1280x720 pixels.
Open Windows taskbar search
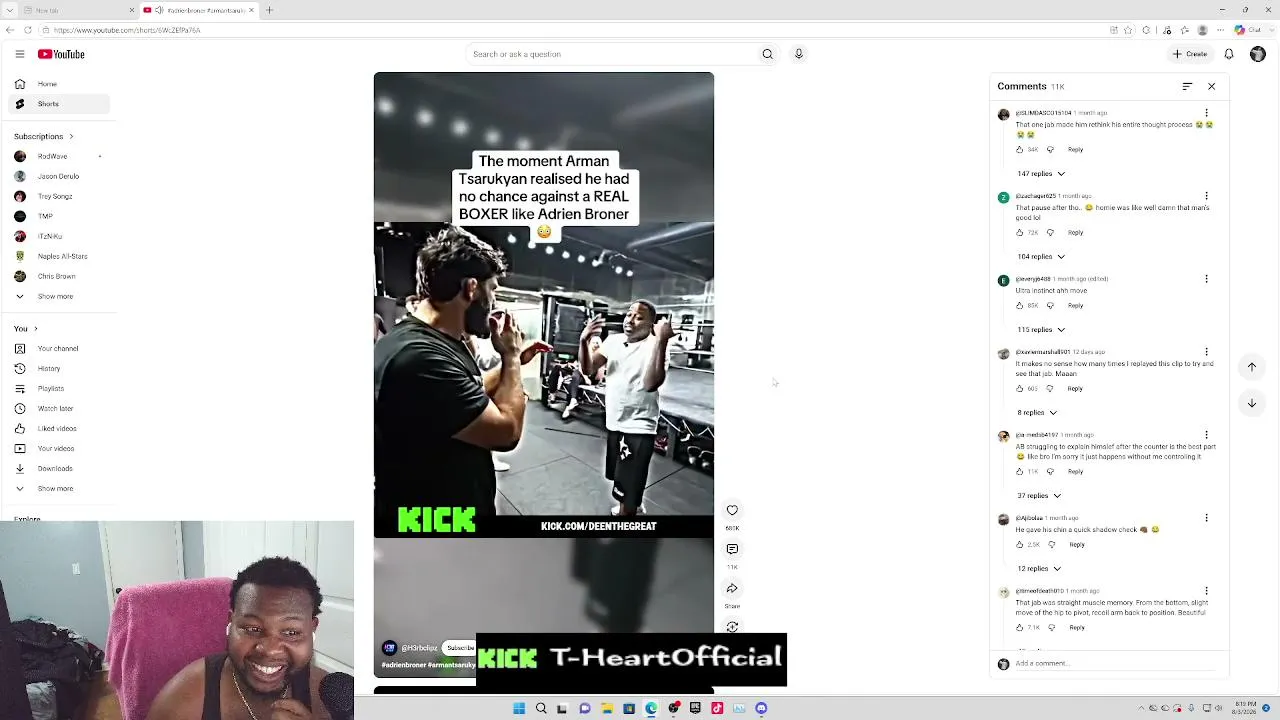pyautogui.click(x=541, y=709)
